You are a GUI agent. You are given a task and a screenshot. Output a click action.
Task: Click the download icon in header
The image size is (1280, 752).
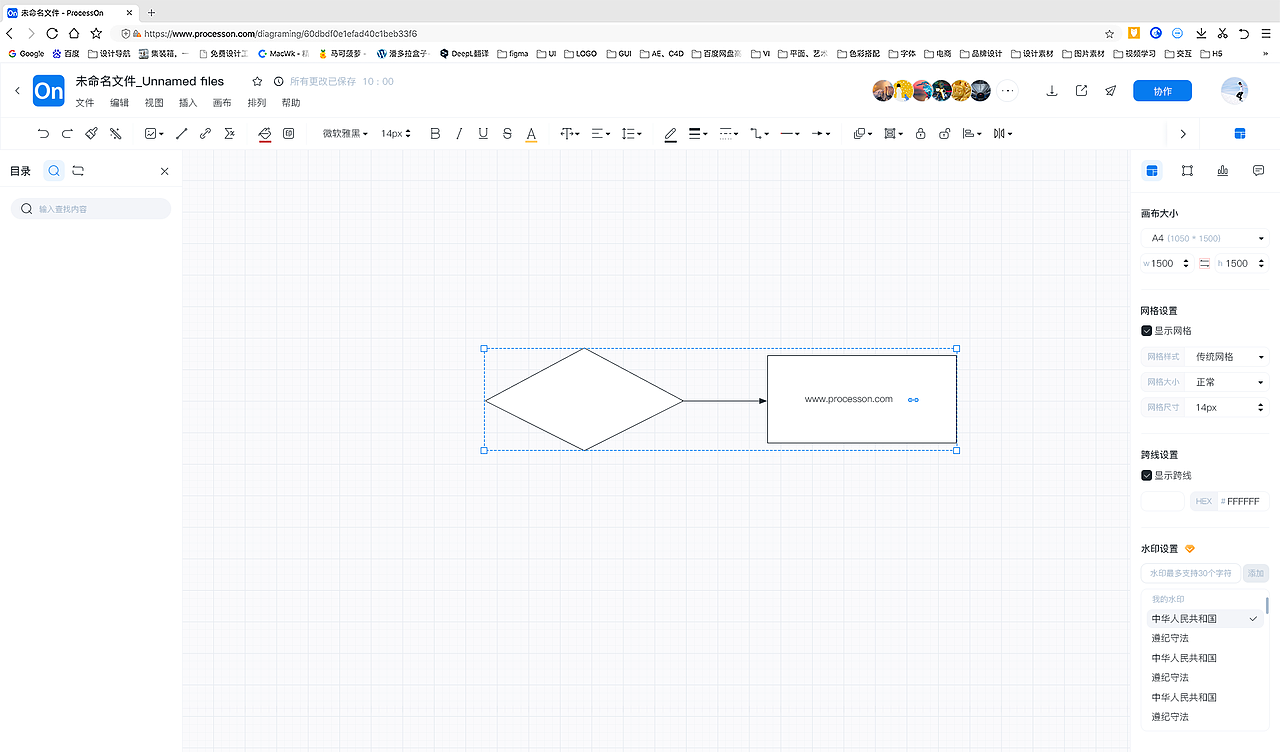tap(1052, 91)
